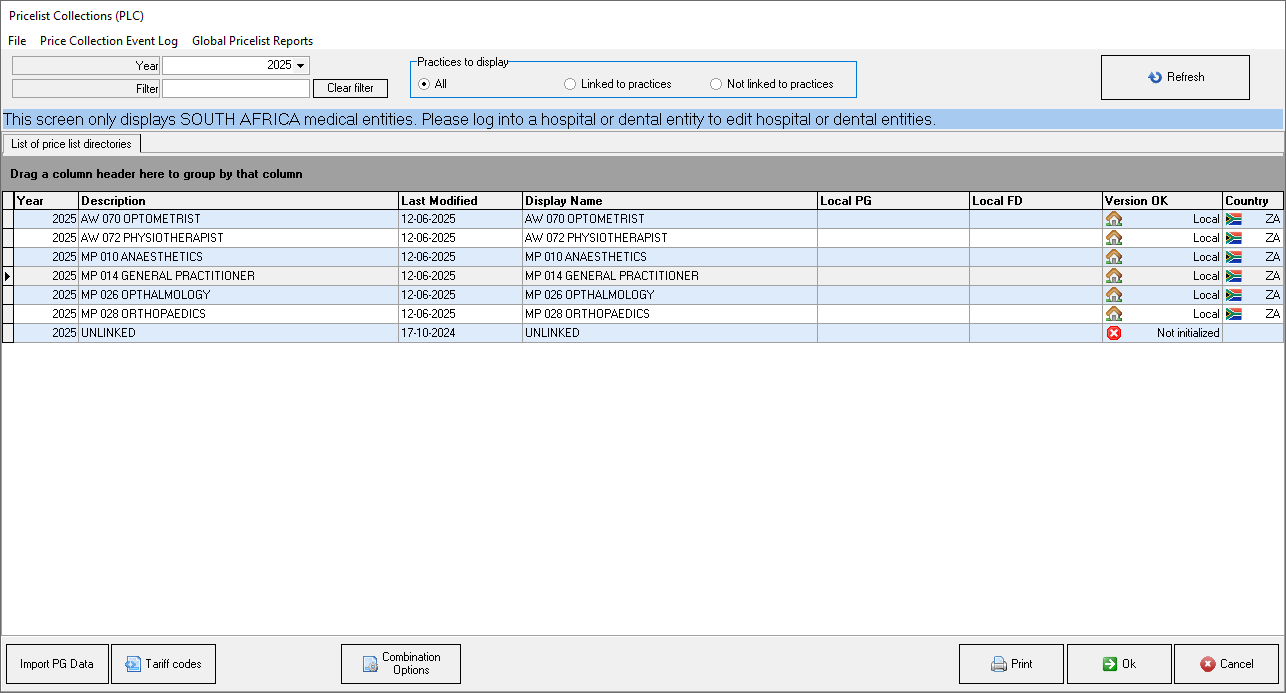Click the South Africa flag in MP 014 GENERAL PRACTITIONER row

click(x=1233, y=276)
